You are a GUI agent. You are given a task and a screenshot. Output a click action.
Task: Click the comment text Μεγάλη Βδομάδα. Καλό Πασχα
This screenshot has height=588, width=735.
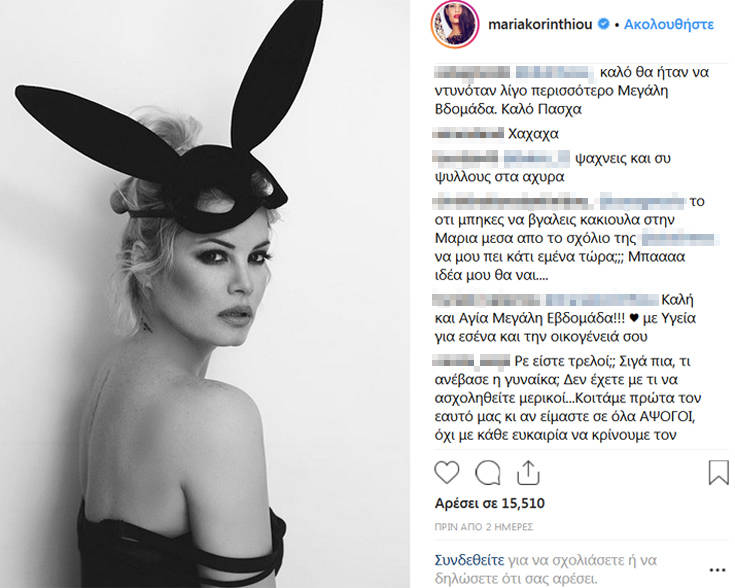(551, 100)
